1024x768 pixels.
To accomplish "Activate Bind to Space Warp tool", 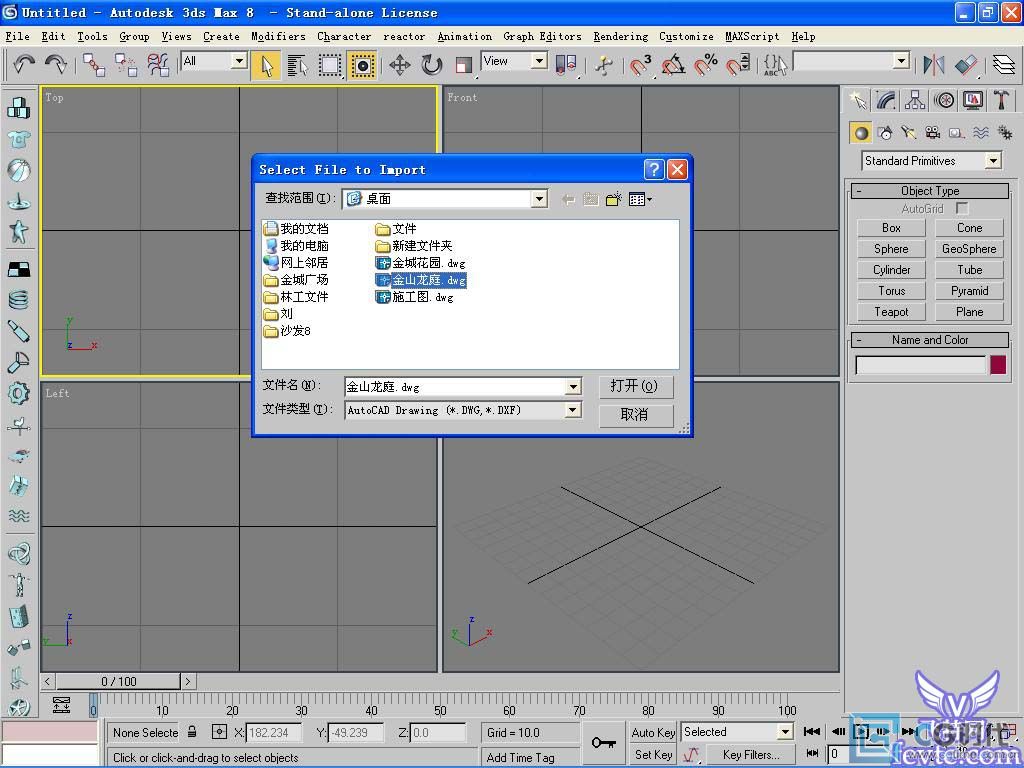I will click(x=157, y=65).
